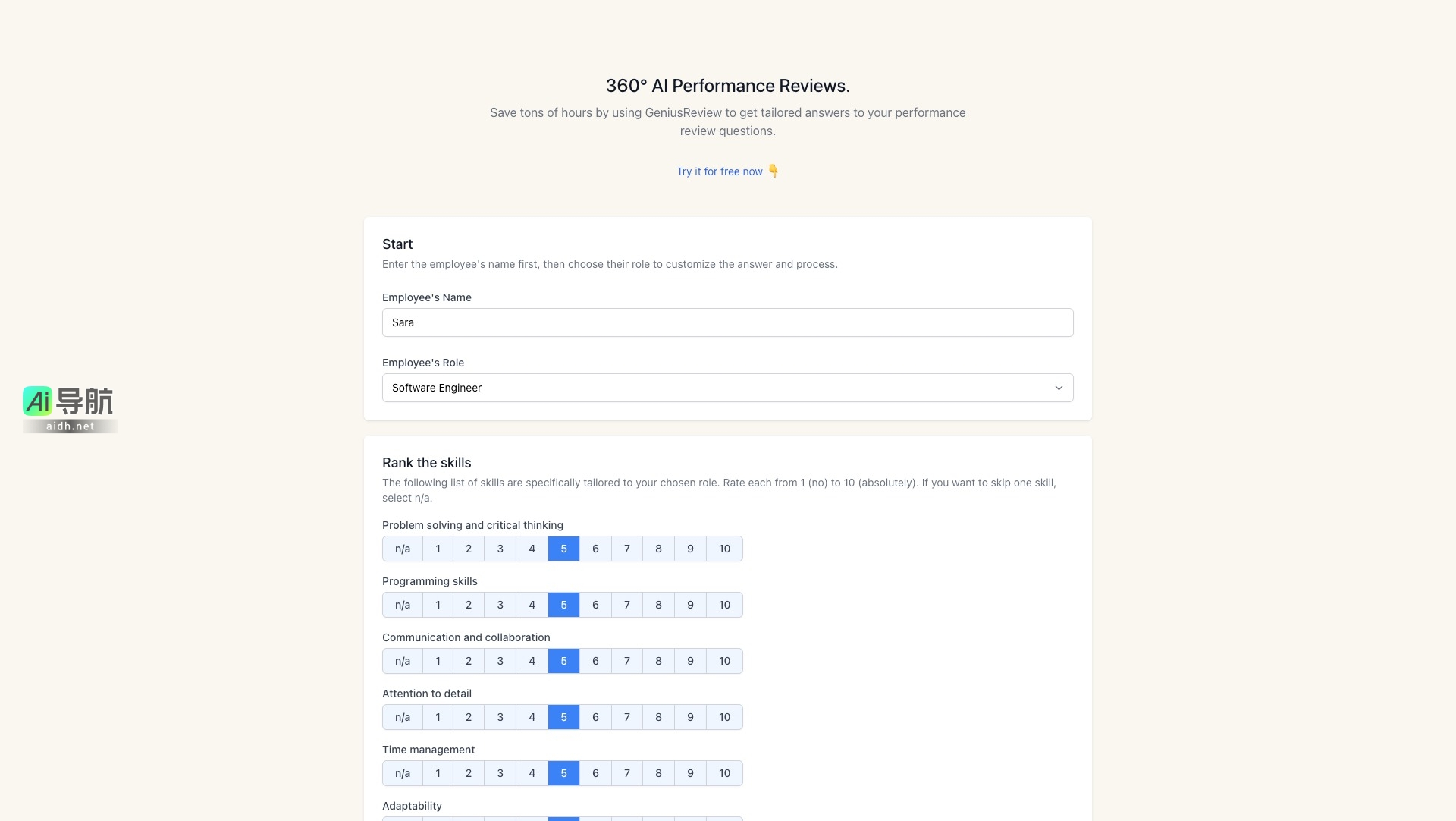1456x821 pixels.
Task: Open the Software Engineer role dropdown
Action: point(726,388)
